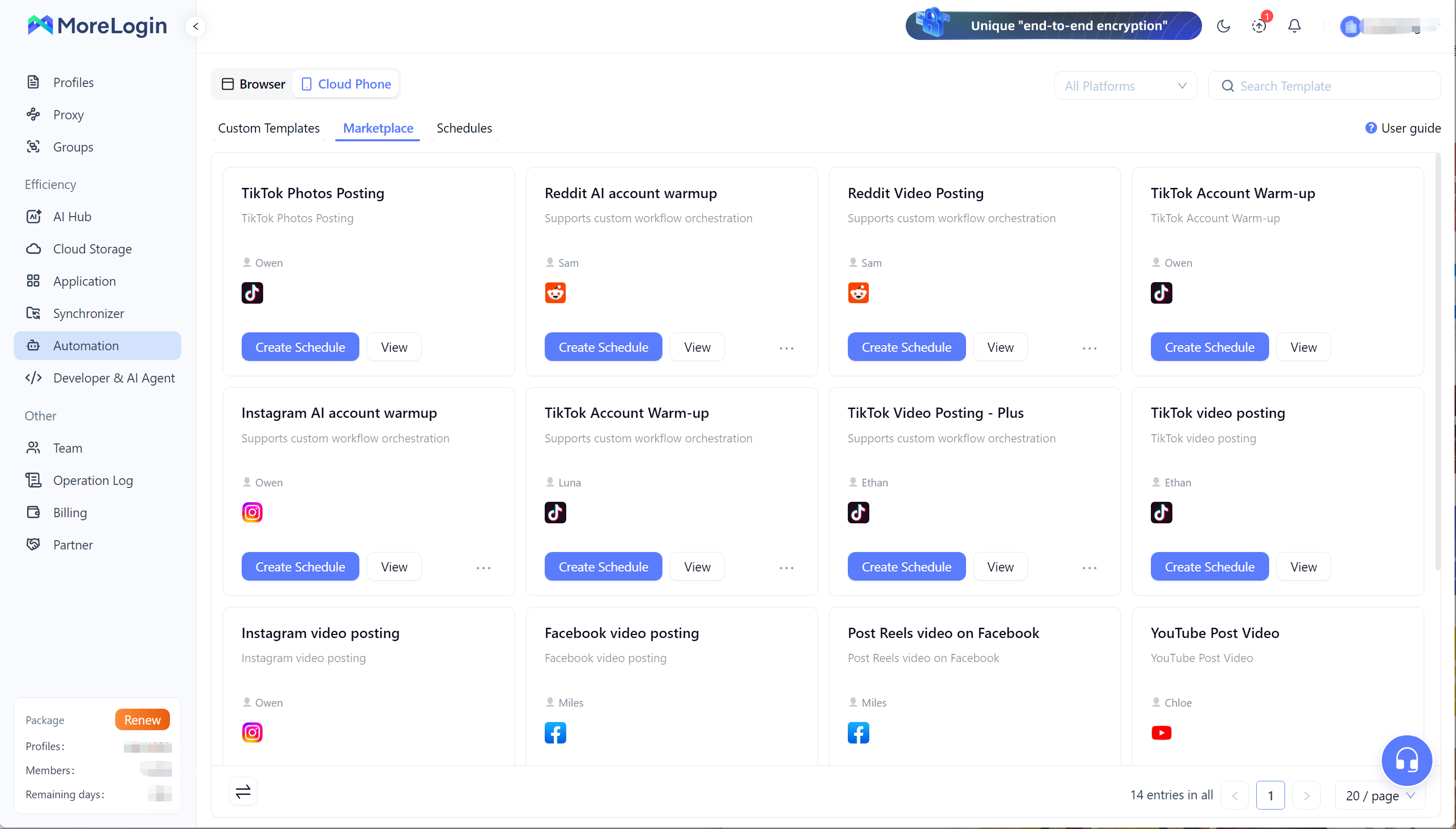Create Schedule for Owen's TikTok Account Warm-up

(1210, 347)
